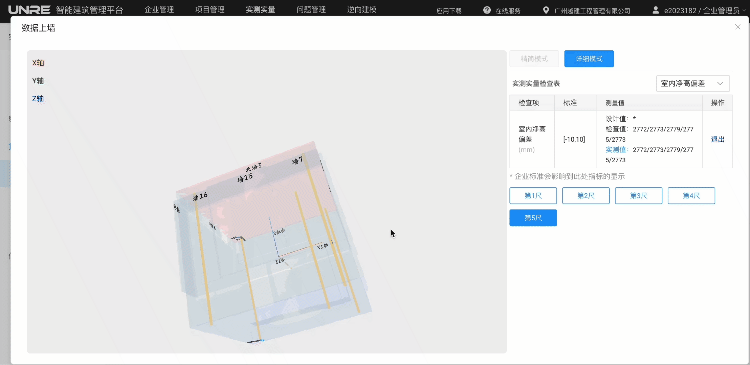
Task: Select the 第4尺 button
Action: point(691,195)
